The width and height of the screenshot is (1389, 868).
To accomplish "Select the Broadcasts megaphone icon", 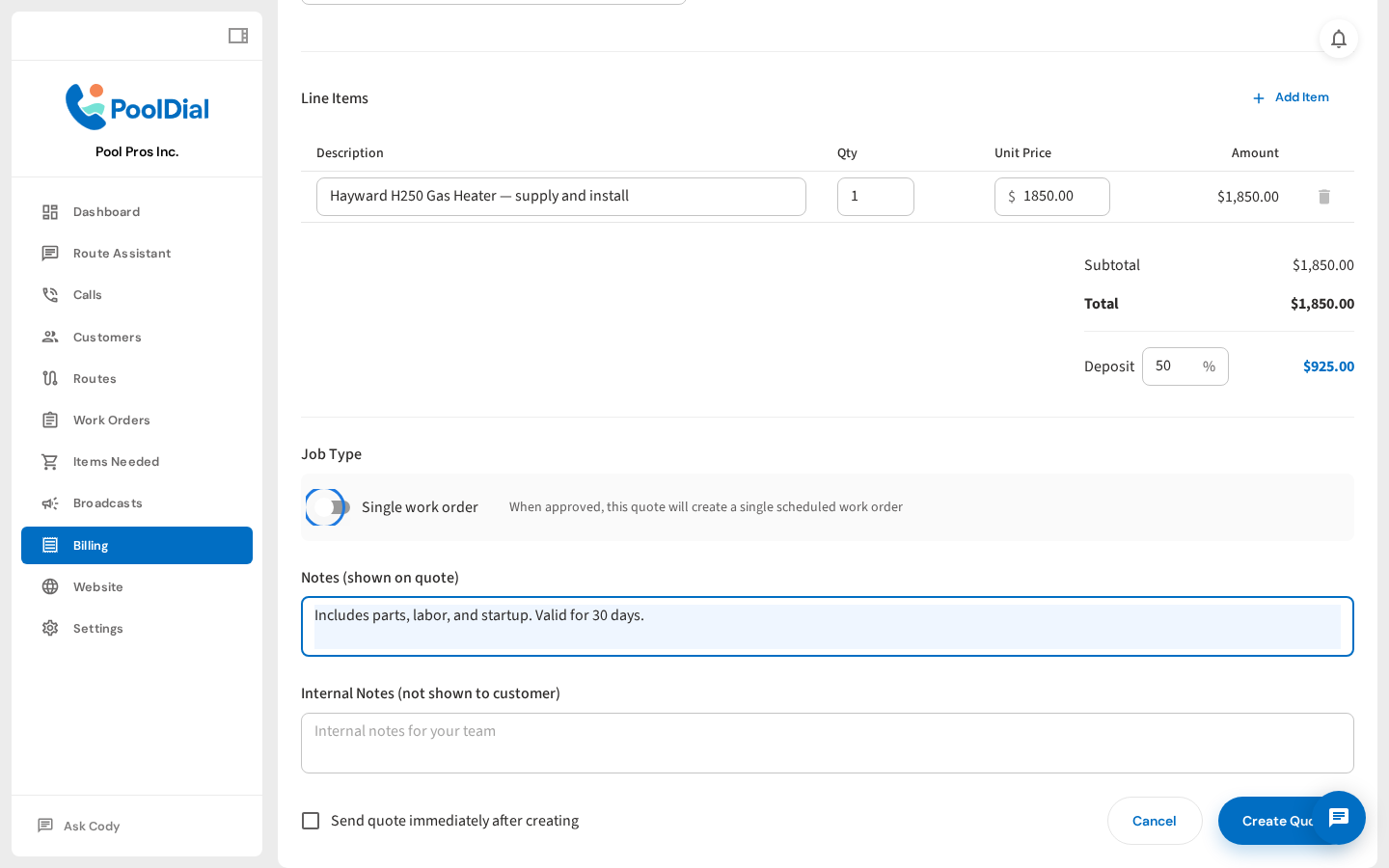I will pos(49,502).
